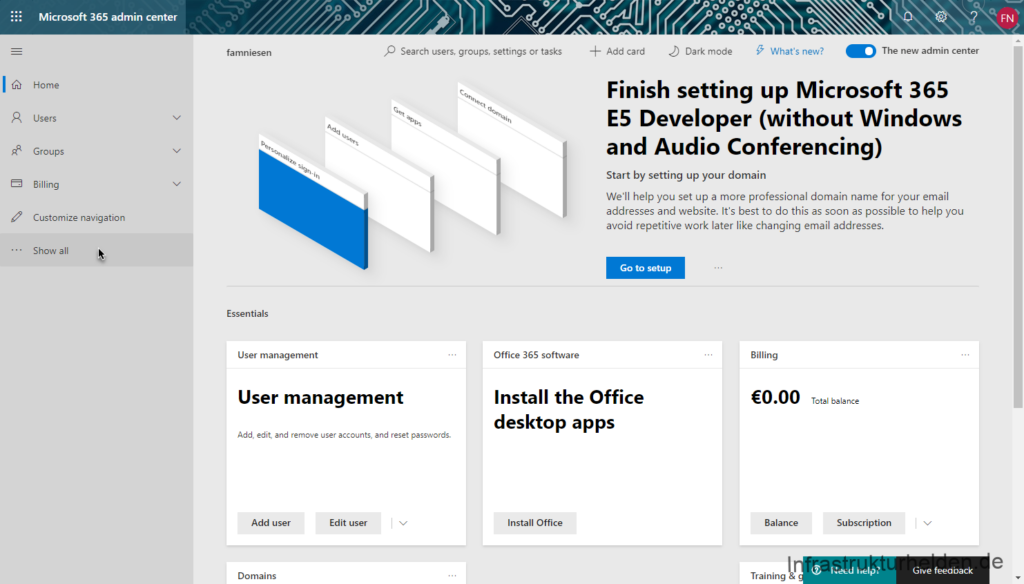This screenshot has width=1024, height=584.
Task: Click the Users person icon
Action: tap(17, 118)
